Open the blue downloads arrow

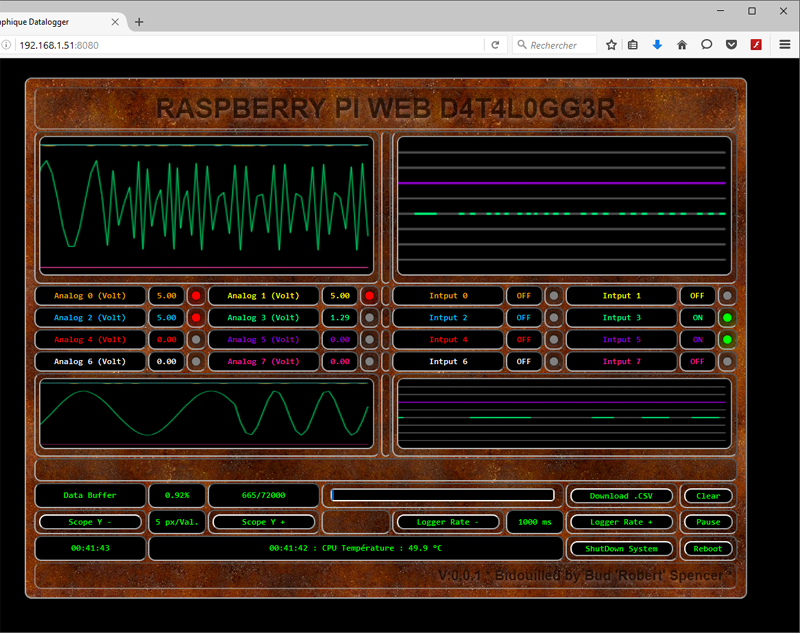click(657, 45)
